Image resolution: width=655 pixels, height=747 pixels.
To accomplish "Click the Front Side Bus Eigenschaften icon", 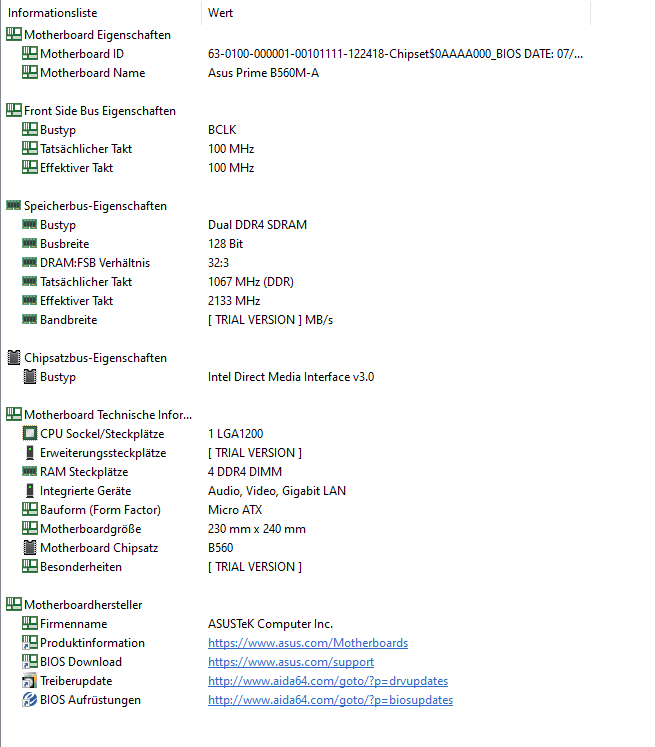I will (14, 111).
